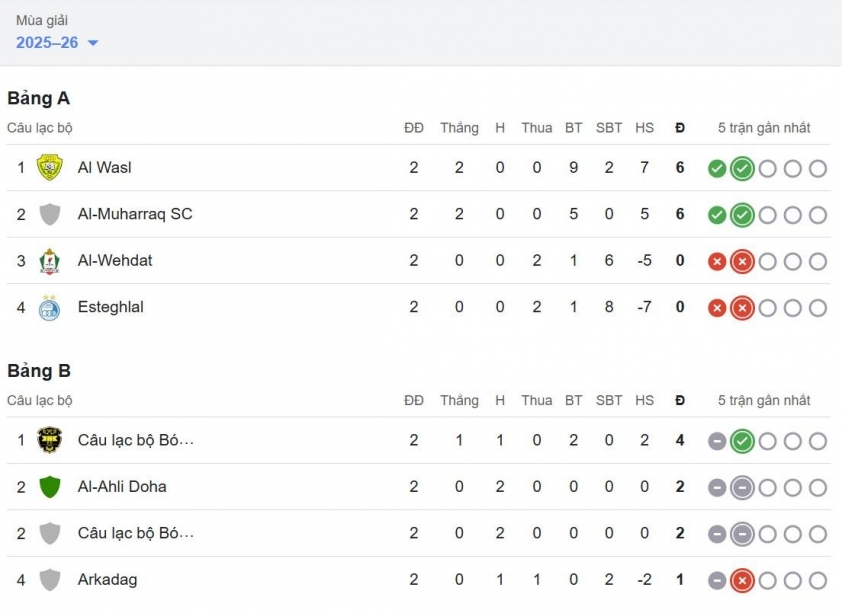Click the Bảng B group heading
The width and height of the screenshot is (842, 613).
38,371
